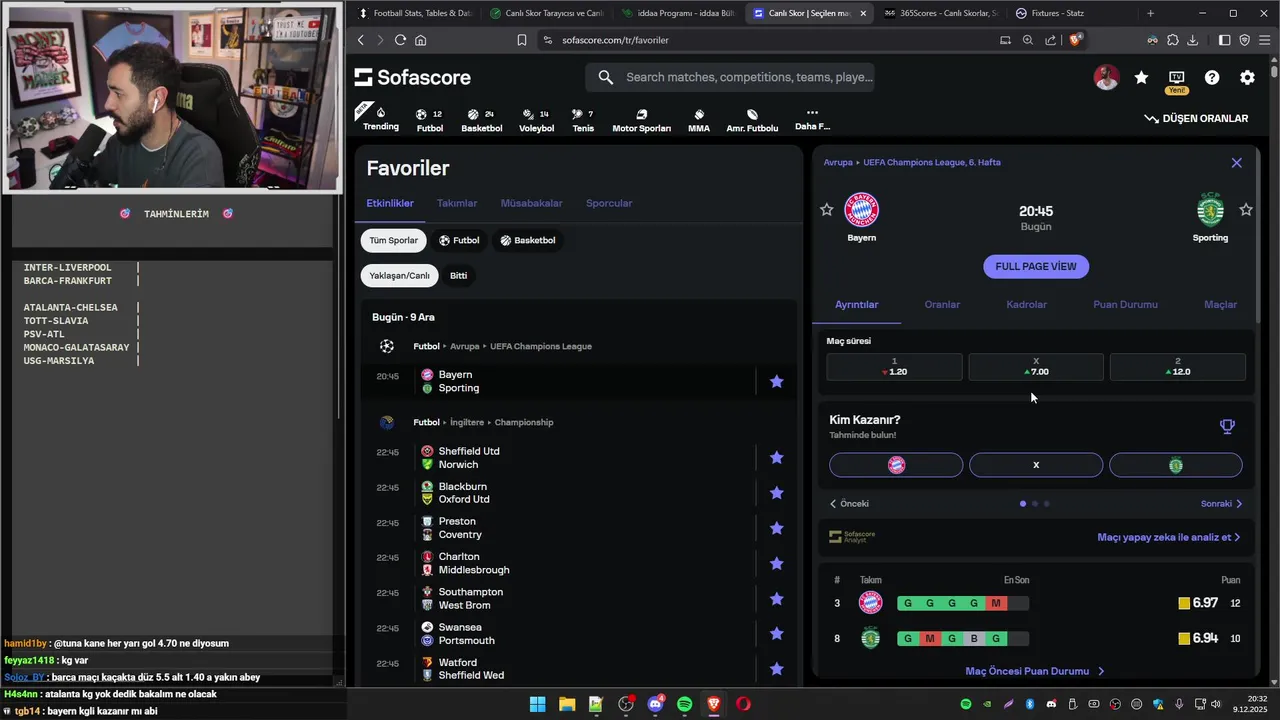Open Brave Shields lion icon

pyautogui.click(x=1076, y=40)
